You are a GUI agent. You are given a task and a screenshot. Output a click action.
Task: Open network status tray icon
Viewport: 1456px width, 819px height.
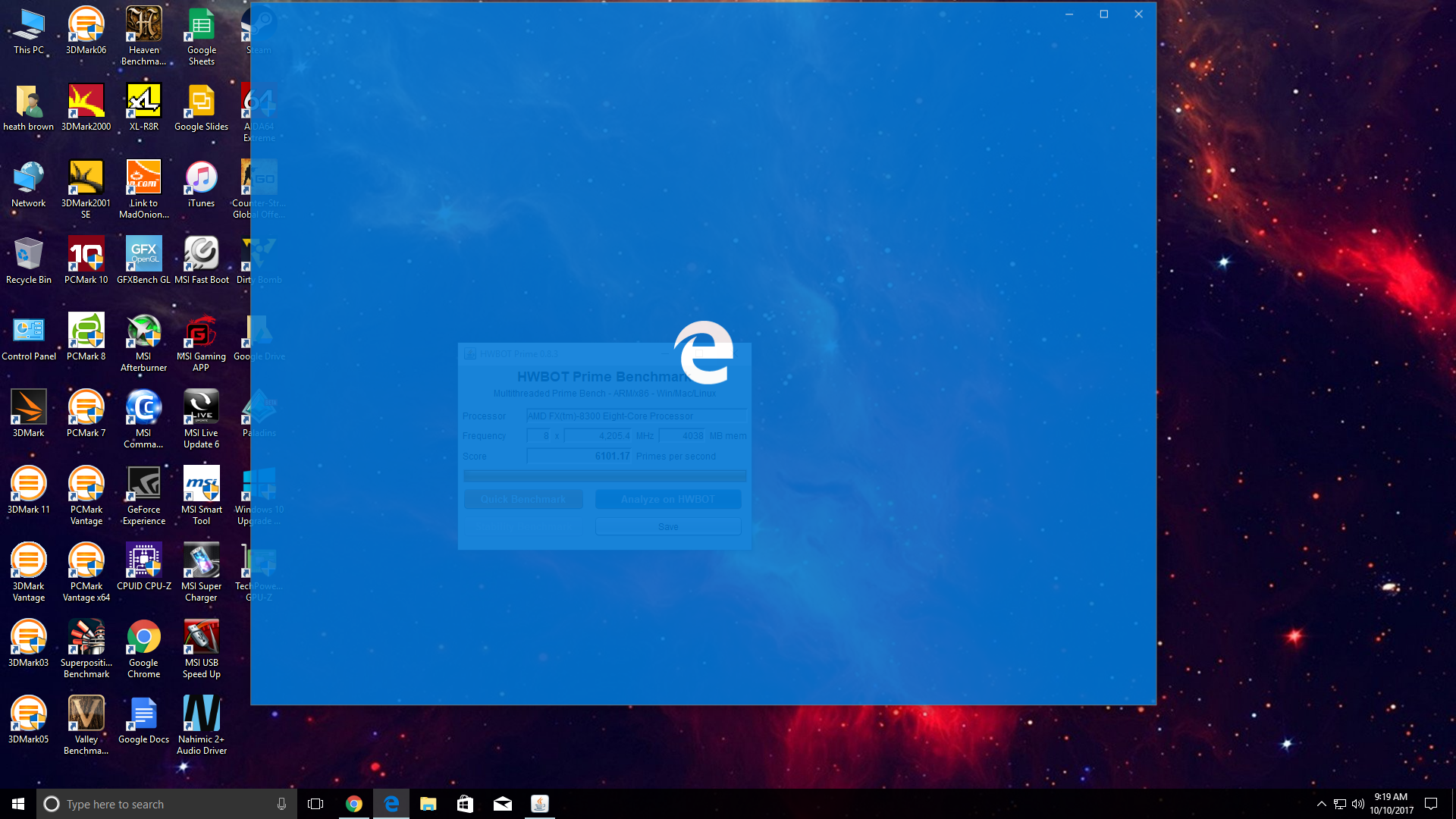click(1340, 804)
